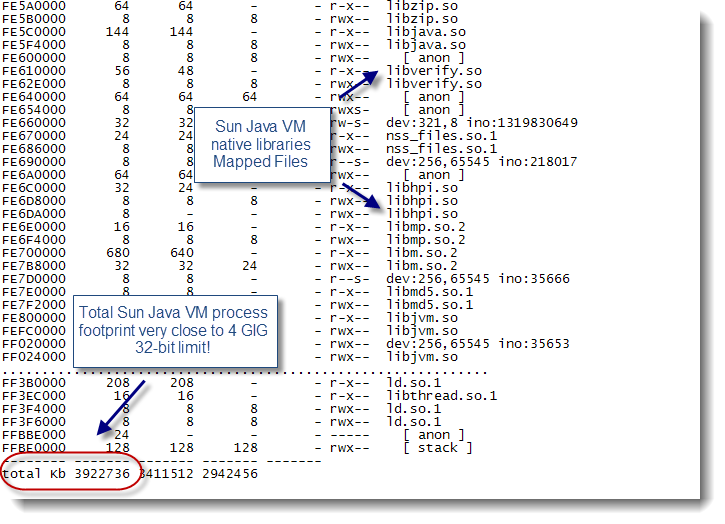Click the address FE5A0000

click(34, 6)
